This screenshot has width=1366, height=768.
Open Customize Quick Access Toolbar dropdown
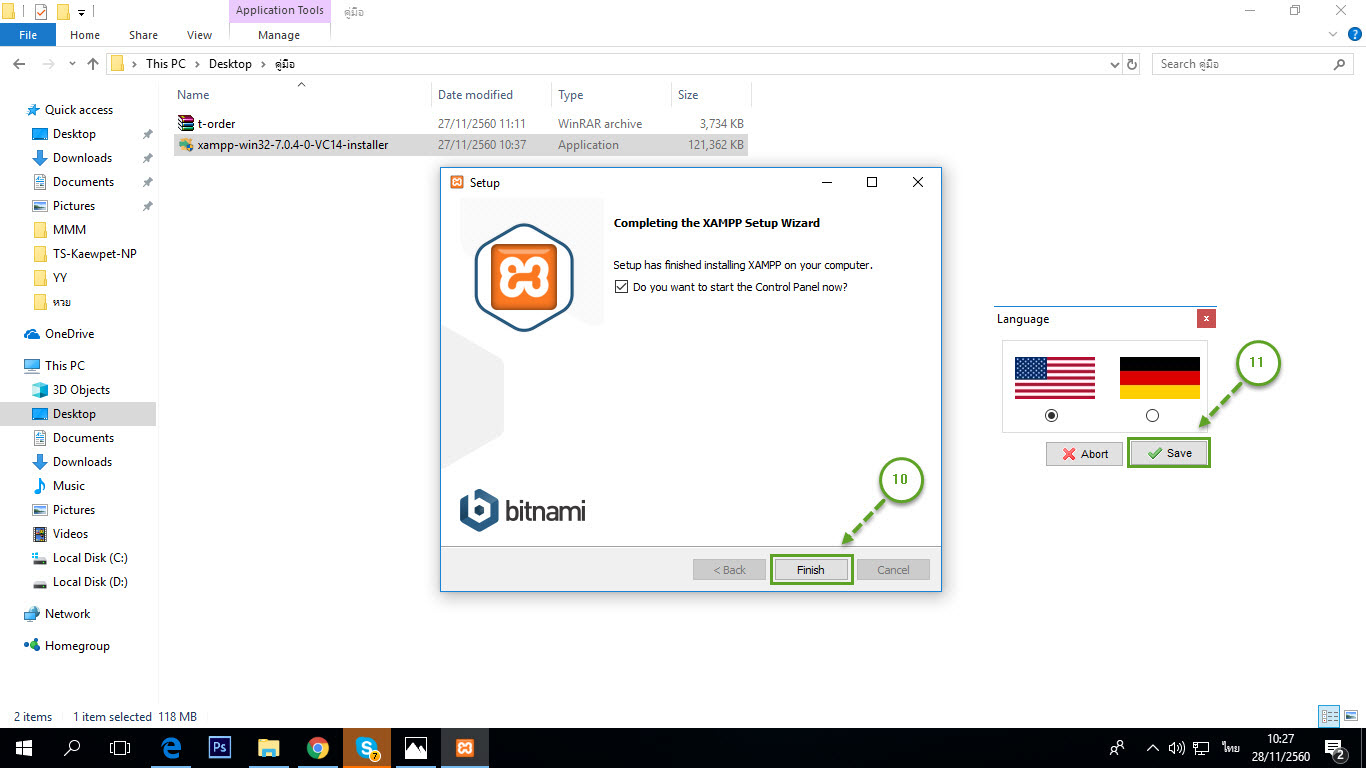(x=81, y=12)
